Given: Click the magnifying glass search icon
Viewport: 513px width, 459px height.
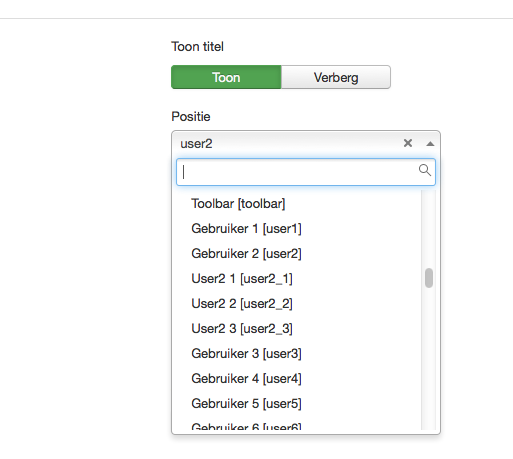Looking at the screenshot, I should 425,170.
